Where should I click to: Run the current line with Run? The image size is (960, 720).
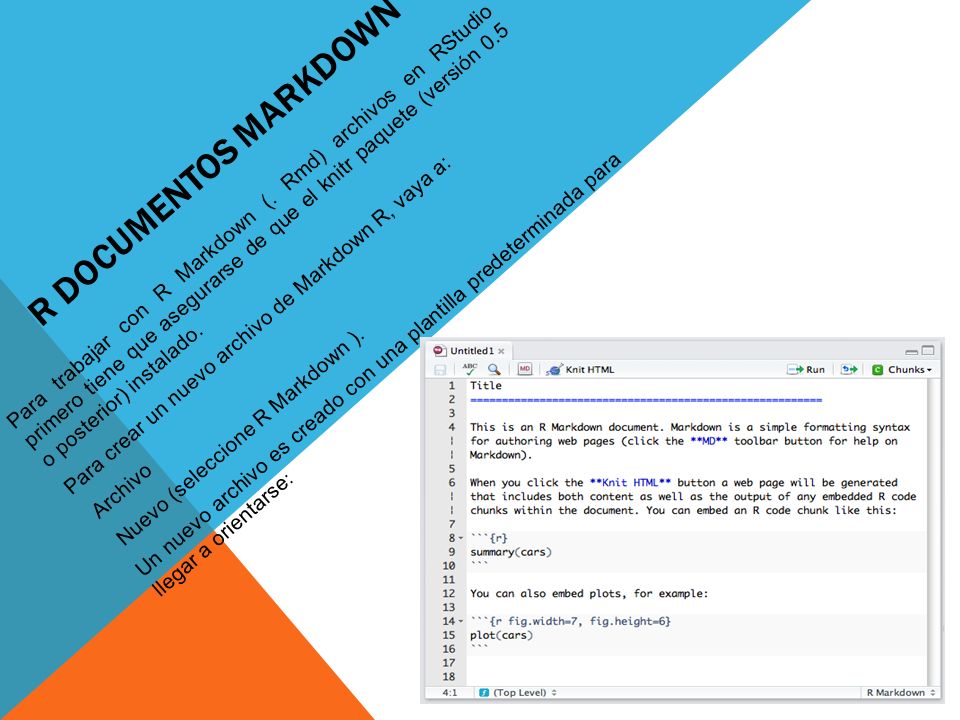pos(806,370)
